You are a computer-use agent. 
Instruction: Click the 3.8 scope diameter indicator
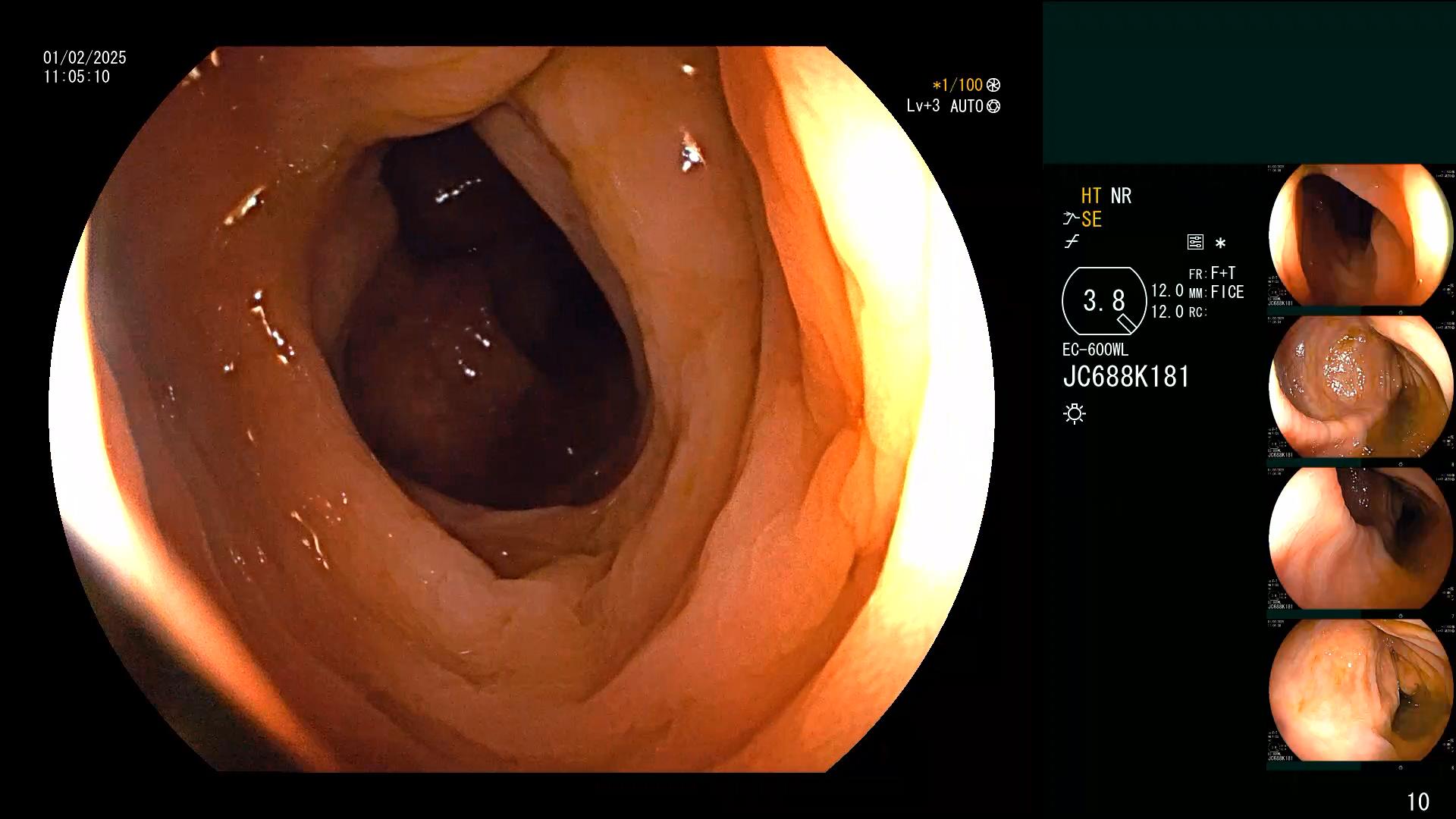pos(1104,301)
